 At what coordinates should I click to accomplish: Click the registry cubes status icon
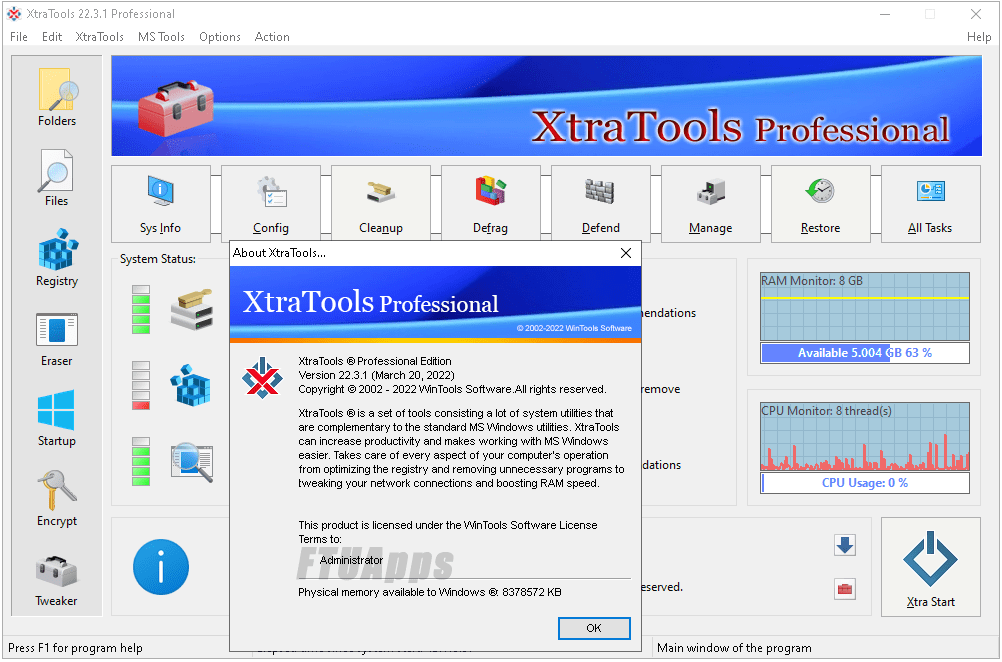coord(190,385)
